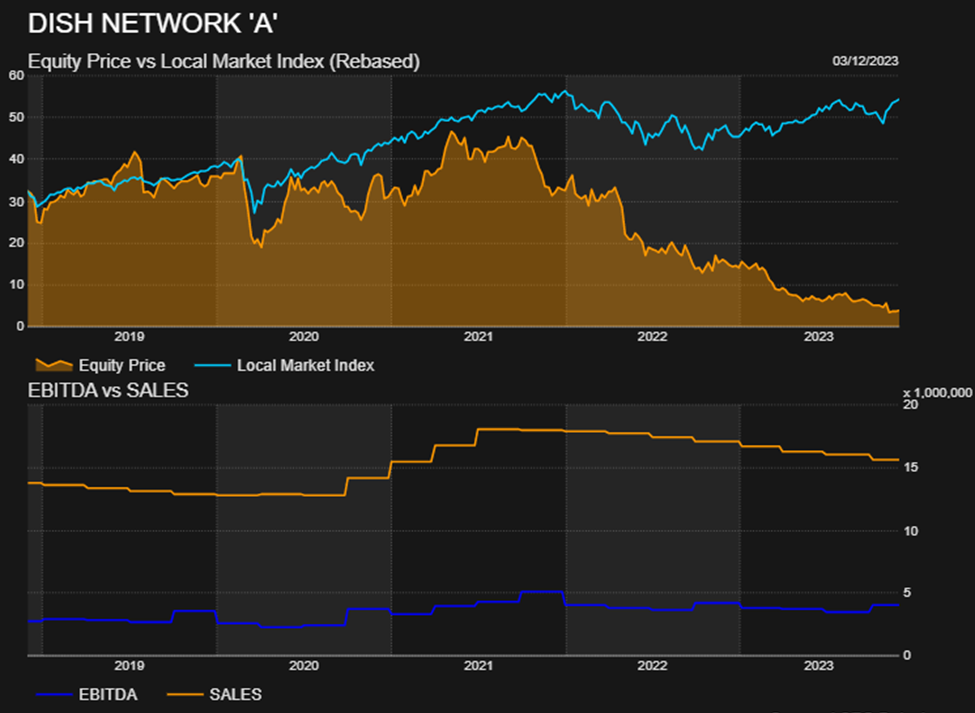This screenshot has height=713, width=975.
Task: Click the 60 tick on the equity chart axis
Action: 17,75
